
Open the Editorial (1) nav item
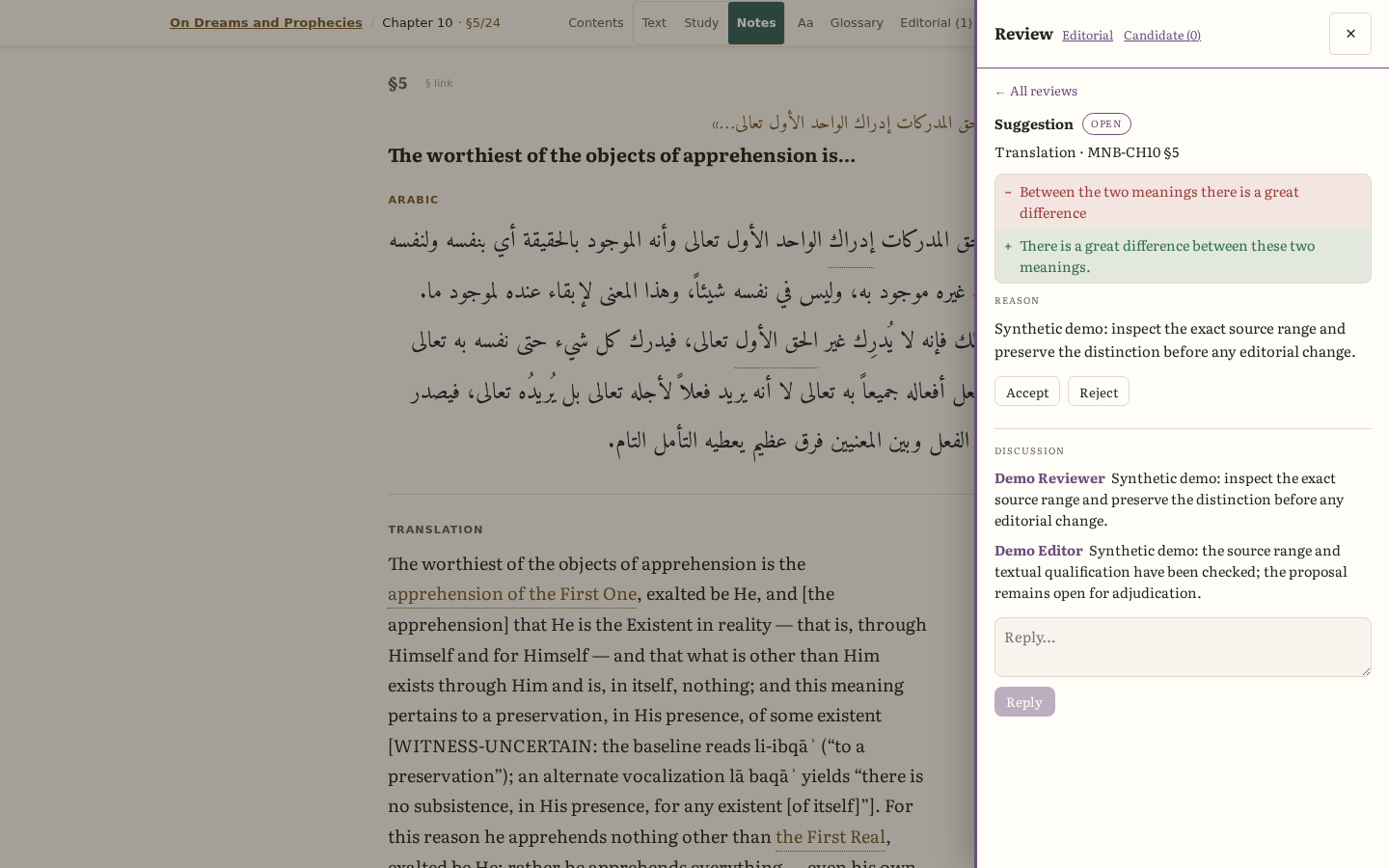936,22
